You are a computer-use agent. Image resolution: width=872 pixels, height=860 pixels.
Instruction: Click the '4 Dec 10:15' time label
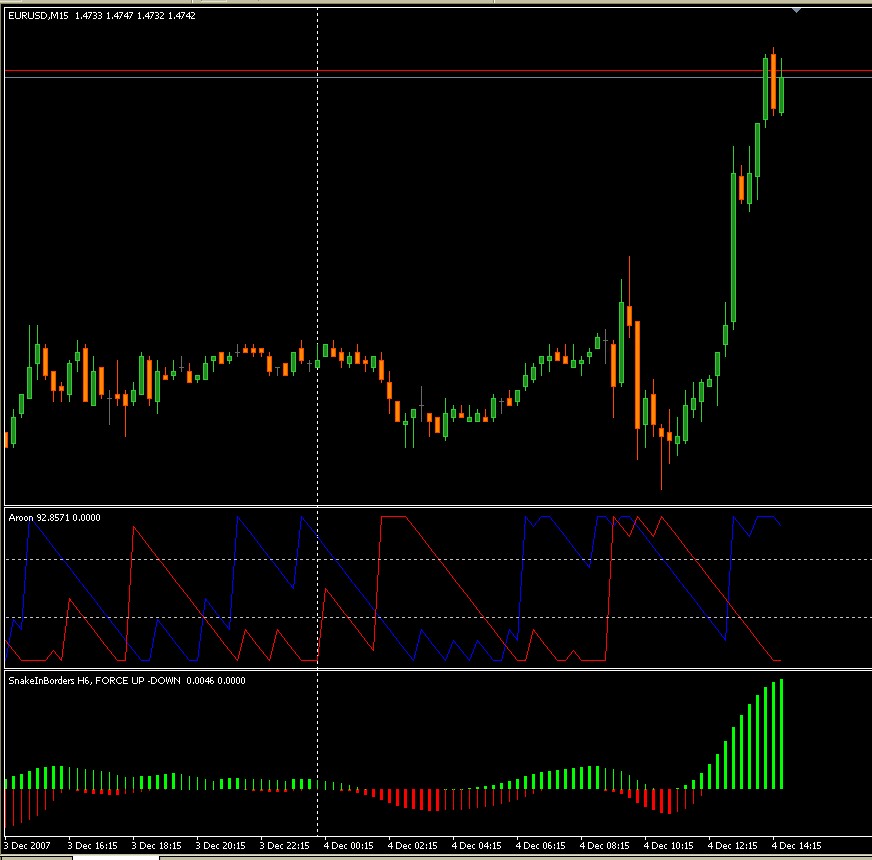tap(668, 846)
